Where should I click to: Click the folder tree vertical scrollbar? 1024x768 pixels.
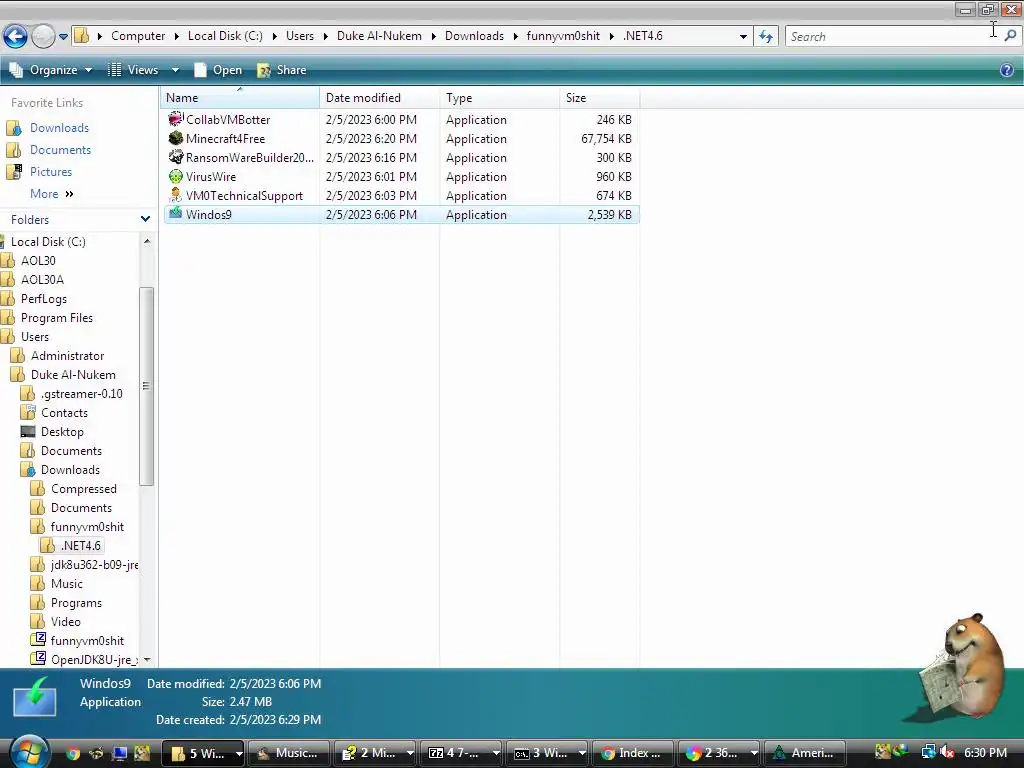146,386
